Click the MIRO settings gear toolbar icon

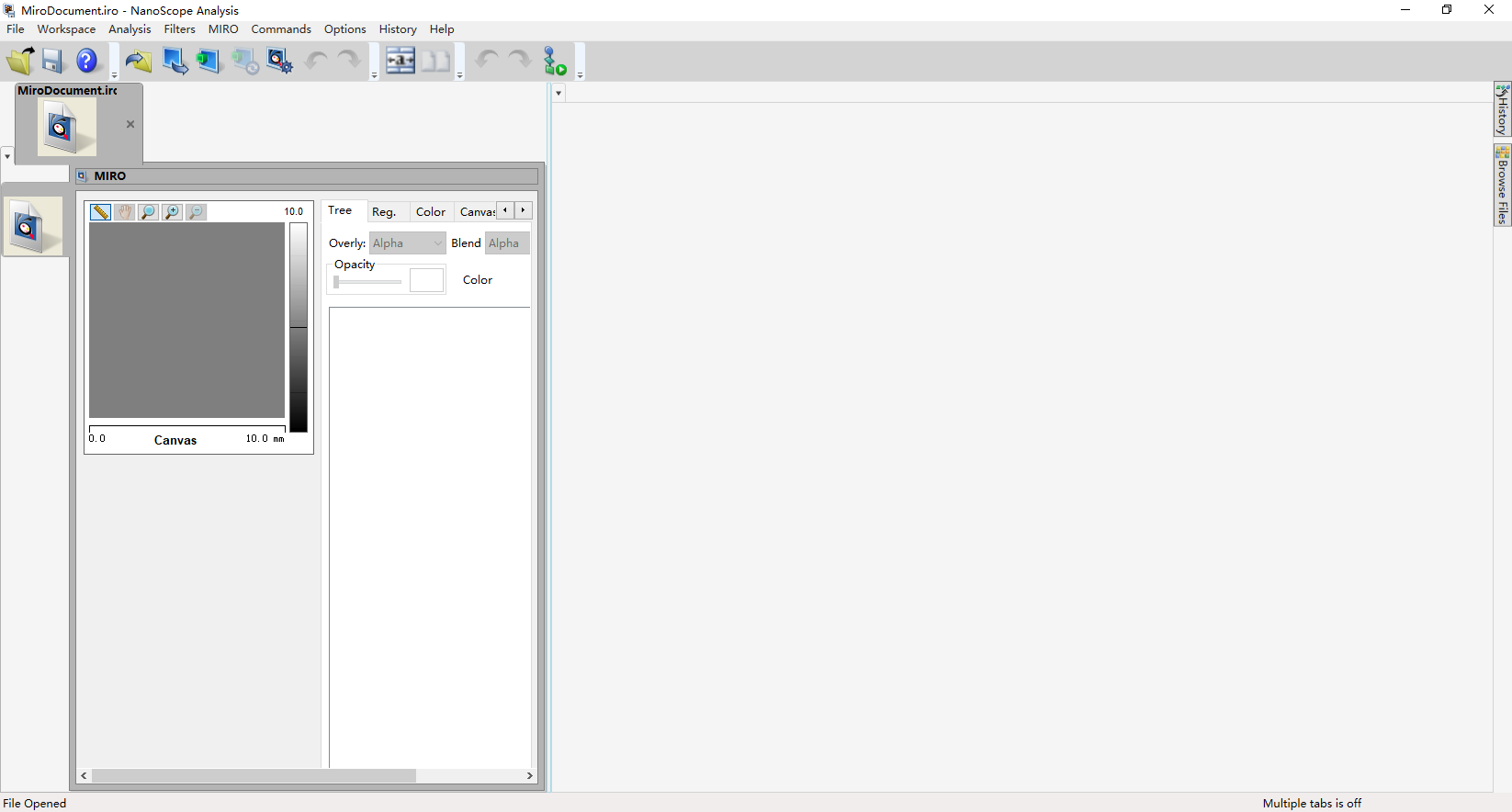pos(279,62)
